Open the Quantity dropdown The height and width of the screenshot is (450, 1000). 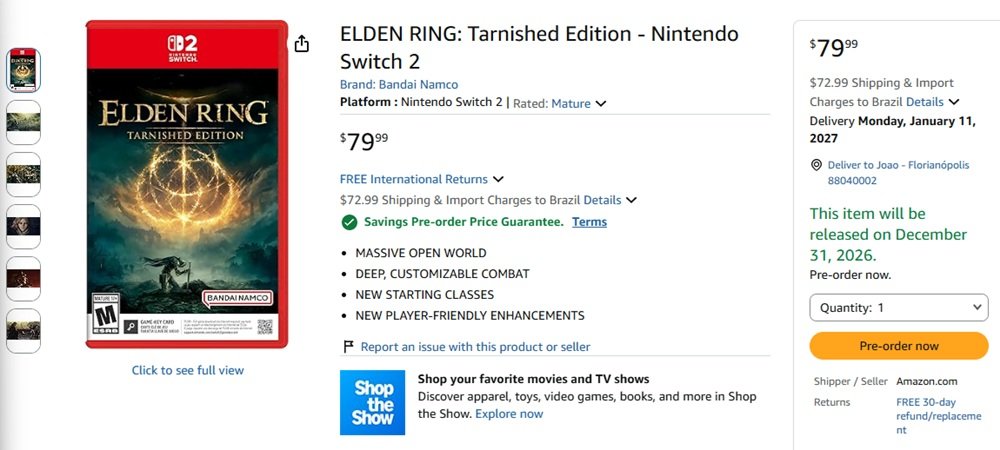(x=898, y=308)
